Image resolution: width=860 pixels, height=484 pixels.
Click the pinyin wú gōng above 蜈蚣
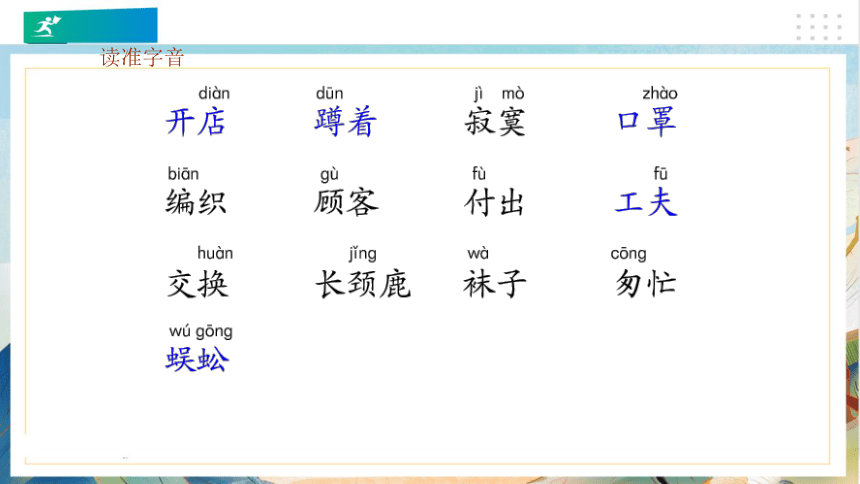(201, 332)
